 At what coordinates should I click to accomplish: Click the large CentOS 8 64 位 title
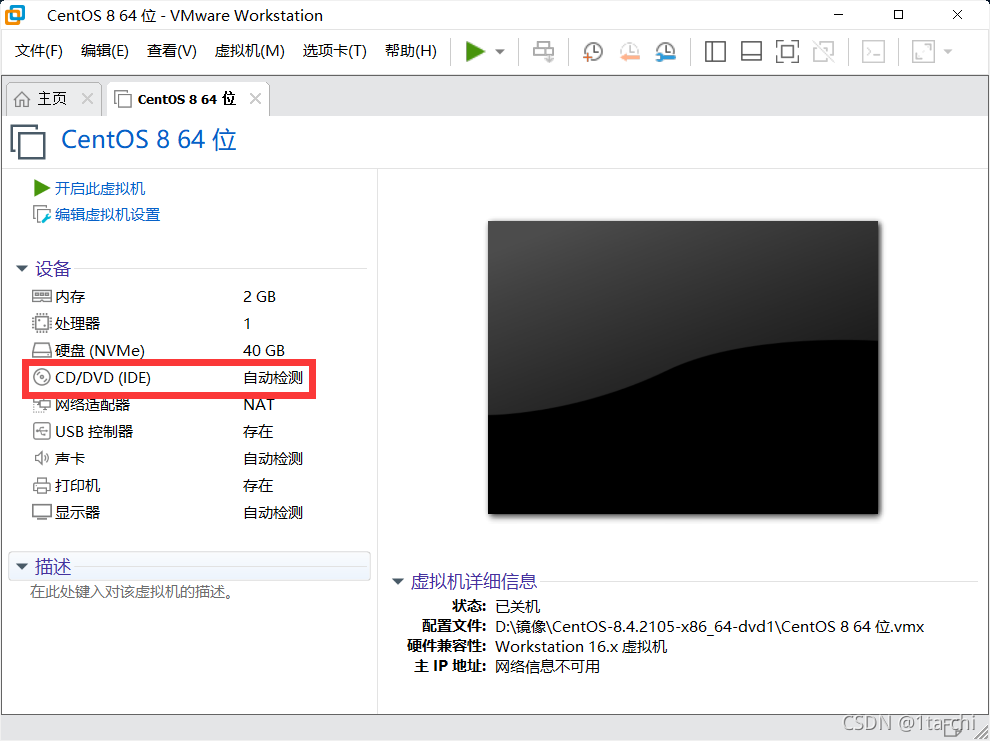pyautogui.click(x=149, y=139)
